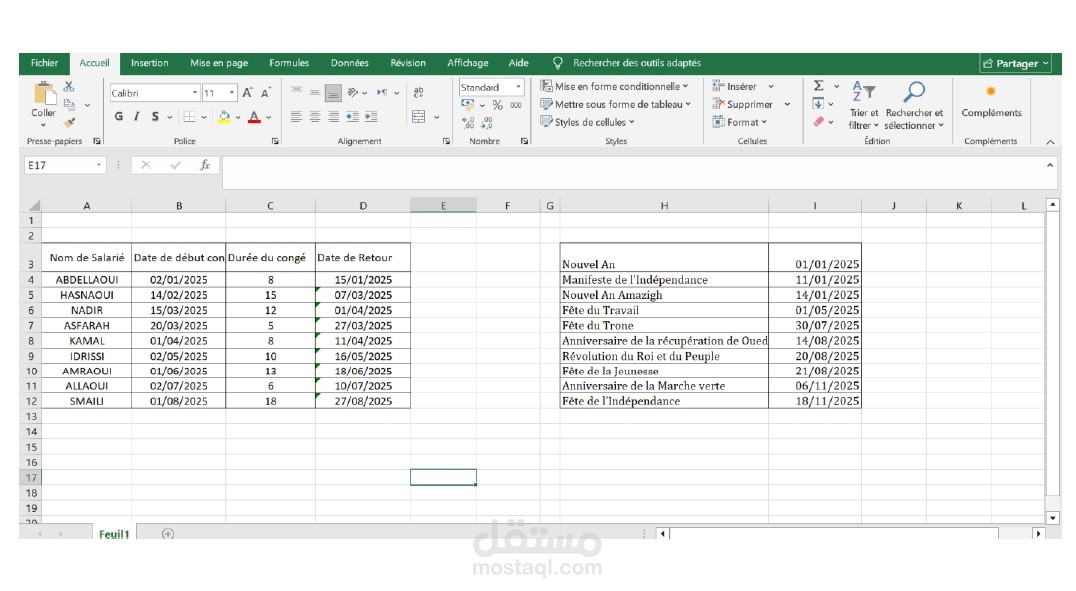Cut selection with the scissors icon
Screen dimensions: 1076x591
(69, 86)
